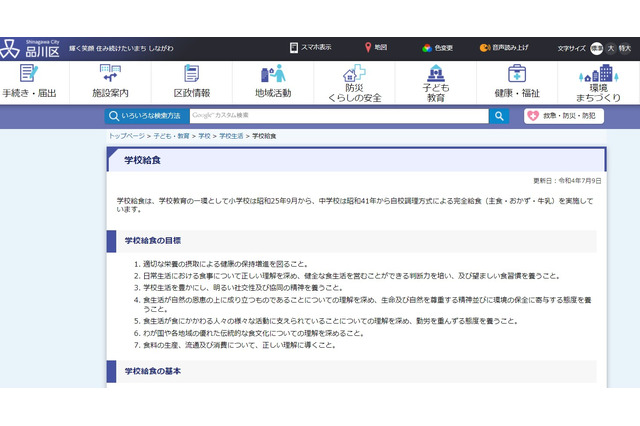Viewport: 640px width, 426px height.
Task: Click the 学校給食の基本 section heading
Action: point(153,371)
